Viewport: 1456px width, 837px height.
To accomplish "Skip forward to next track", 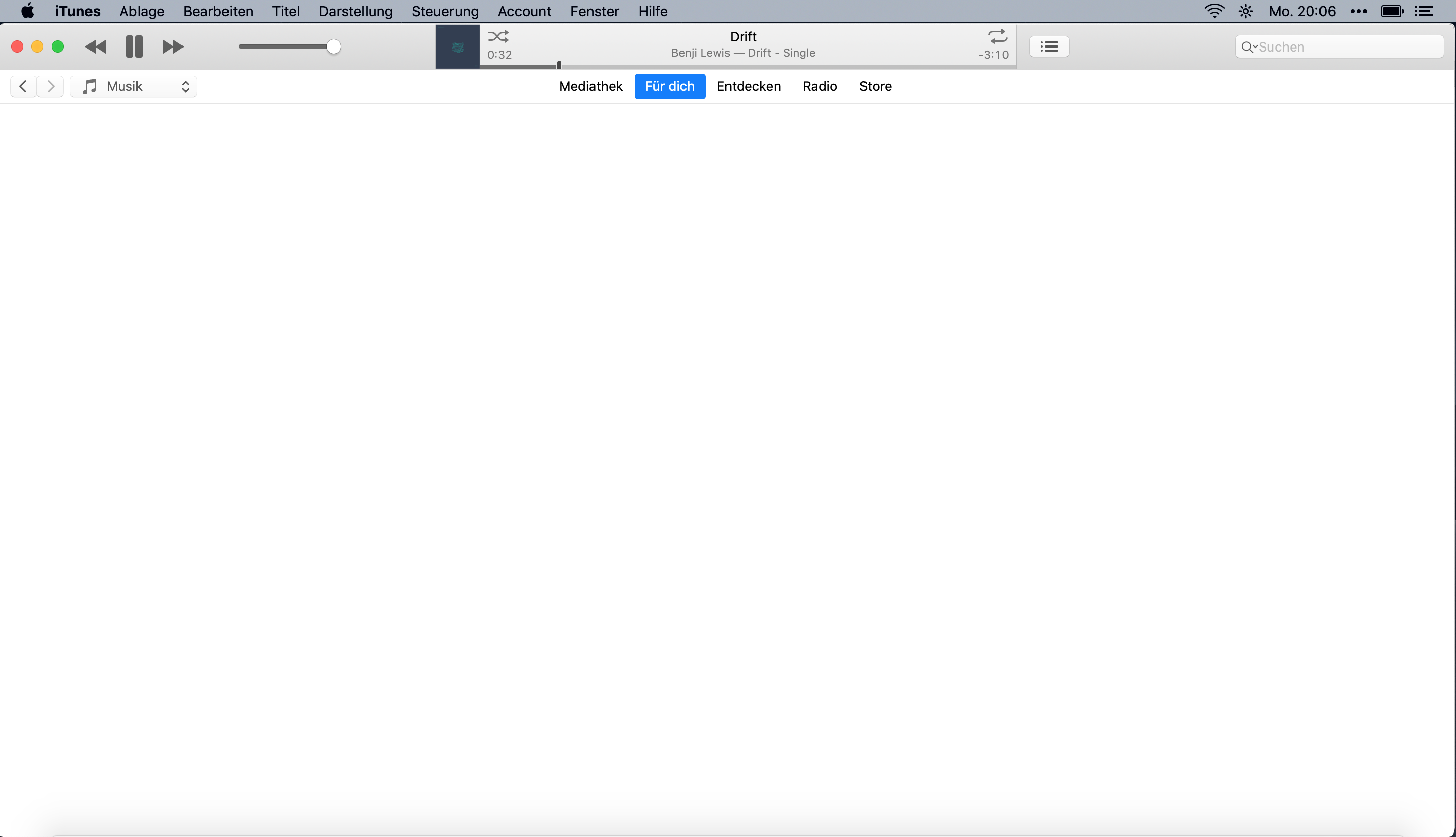I will tap(172, 46).
